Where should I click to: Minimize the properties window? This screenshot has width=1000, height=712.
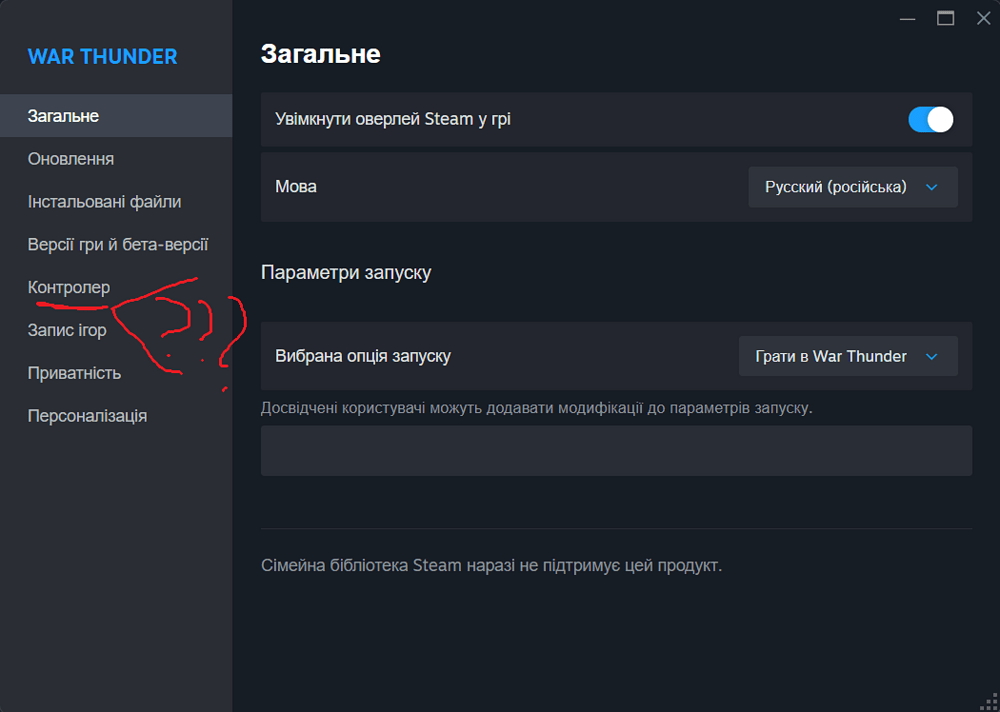pyautogui.click(x=908, y=19)
